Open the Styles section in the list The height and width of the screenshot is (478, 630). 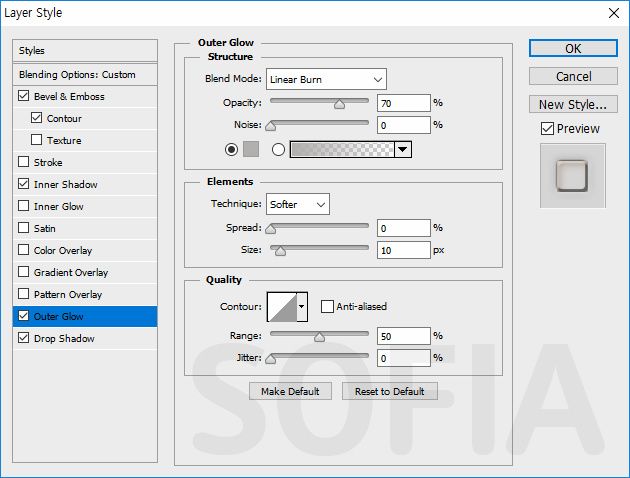85,51
